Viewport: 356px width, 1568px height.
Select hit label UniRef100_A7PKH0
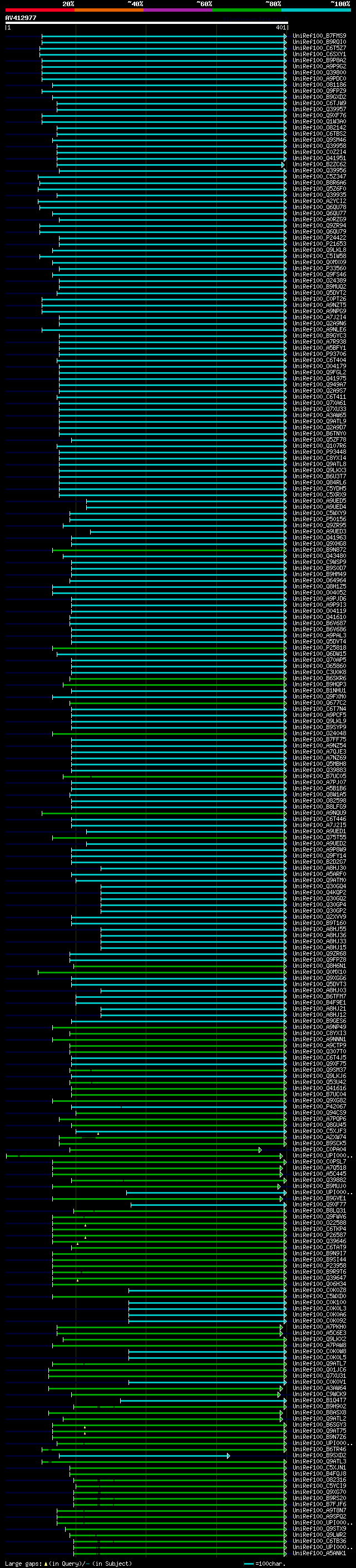(319, 1327)
